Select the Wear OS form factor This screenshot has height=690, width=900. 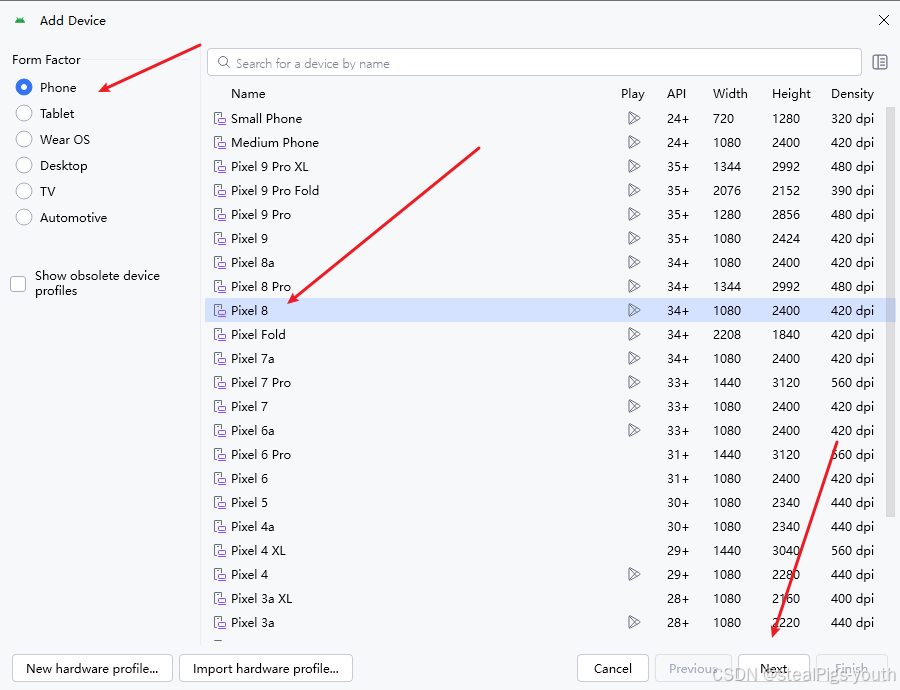[x=24, y=139]
